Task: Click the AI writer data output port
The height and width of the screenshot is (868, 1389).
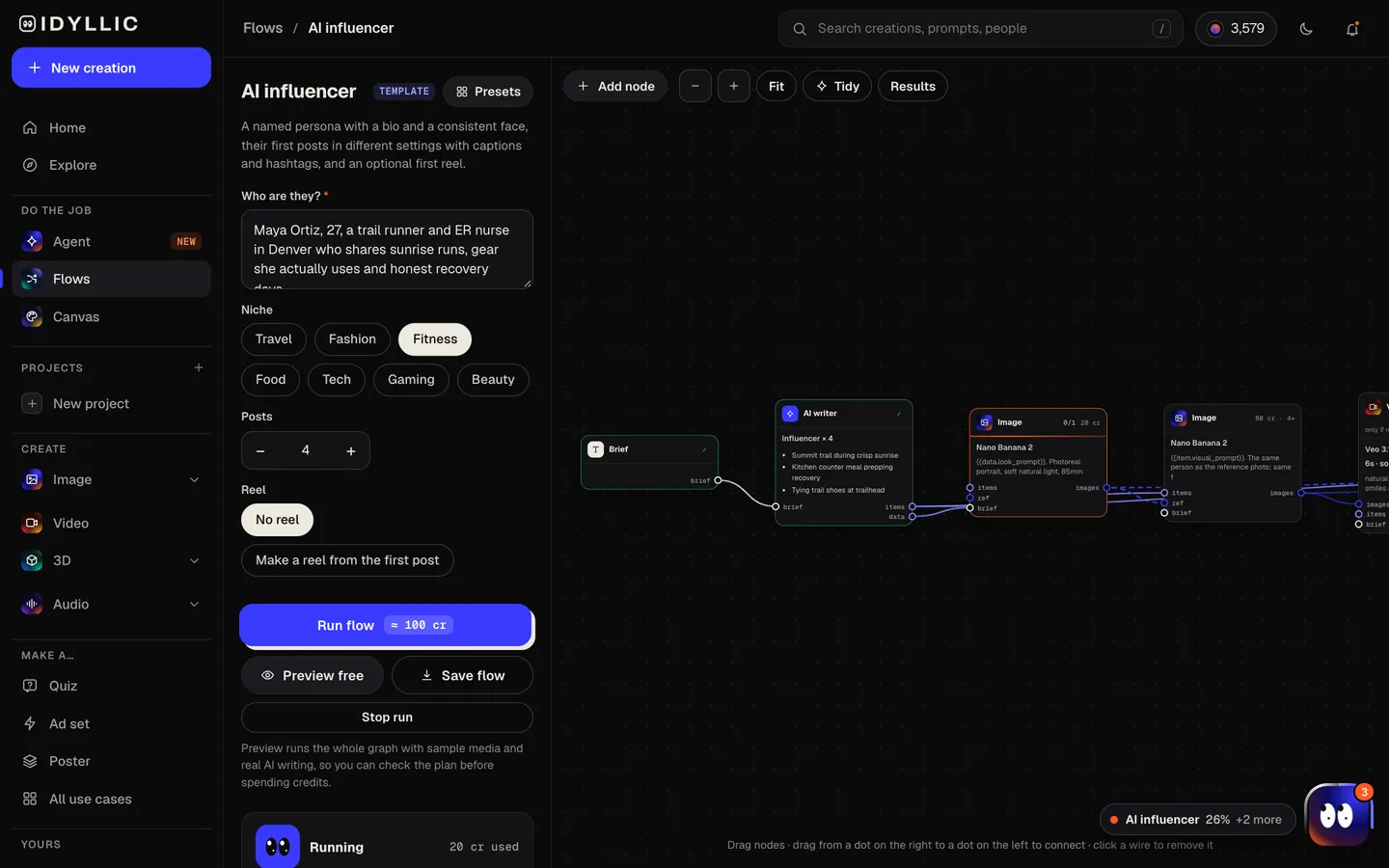Action: (x=912, y=517)
